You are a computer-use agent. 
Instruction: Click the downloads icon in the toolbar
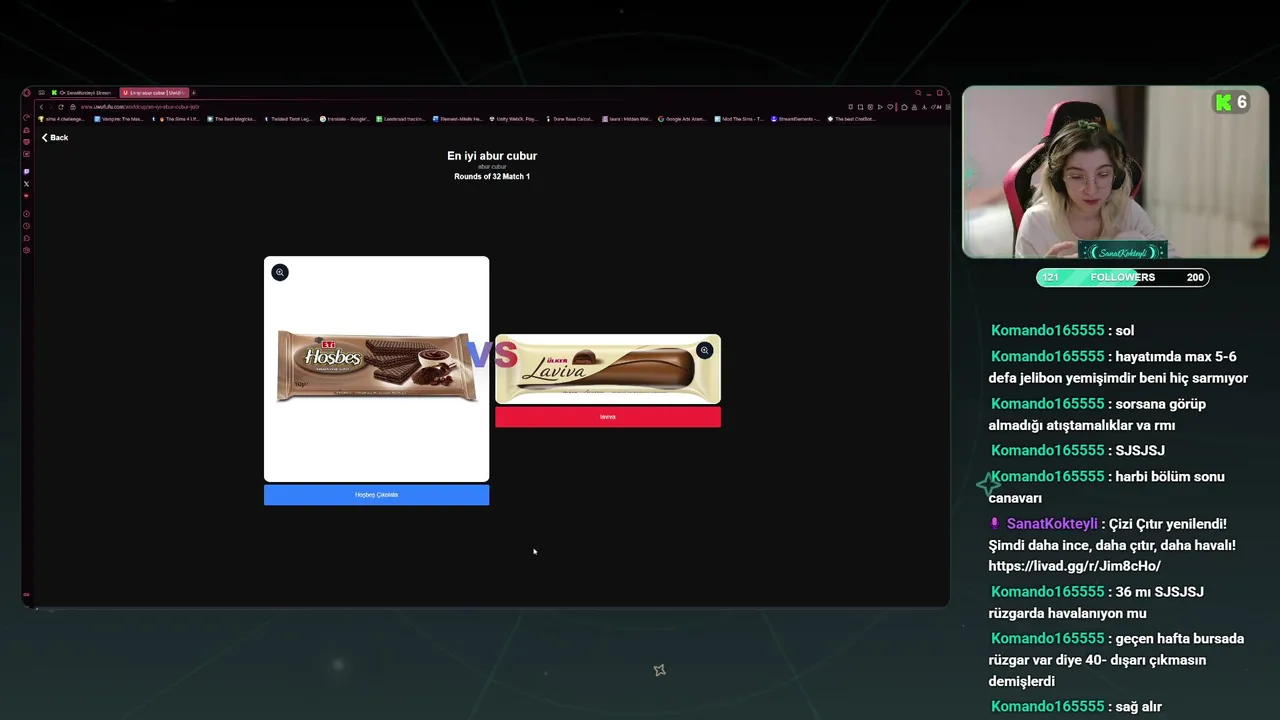pyautogui.click(x=924, y=107)
